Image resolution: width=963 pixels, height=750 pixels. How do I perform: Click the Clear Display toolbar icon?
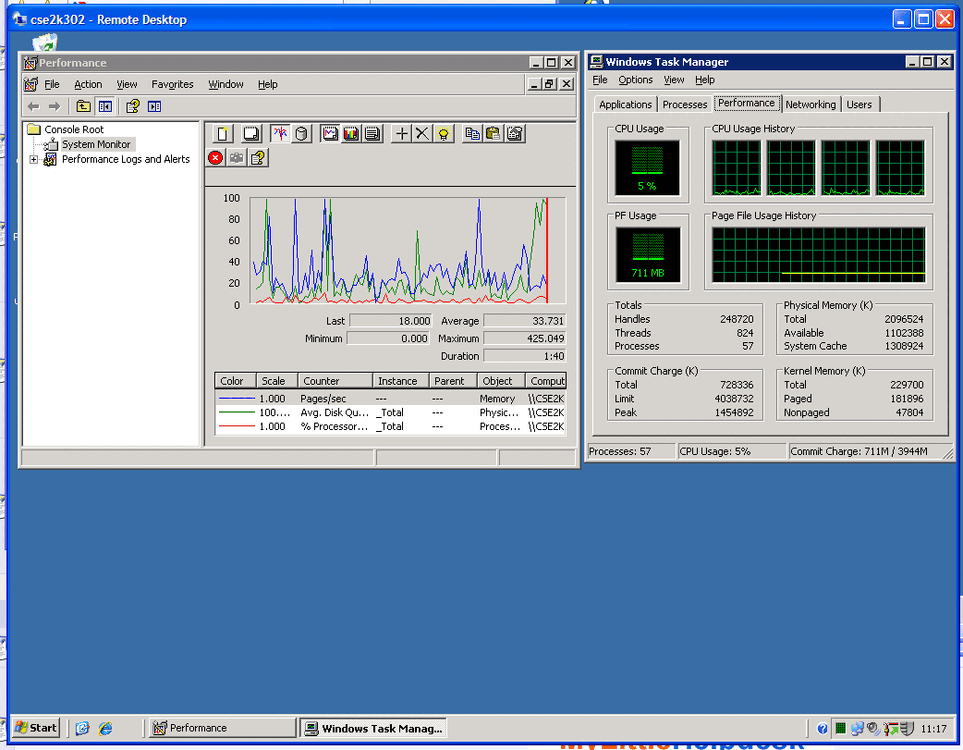[x=251, y=133]
